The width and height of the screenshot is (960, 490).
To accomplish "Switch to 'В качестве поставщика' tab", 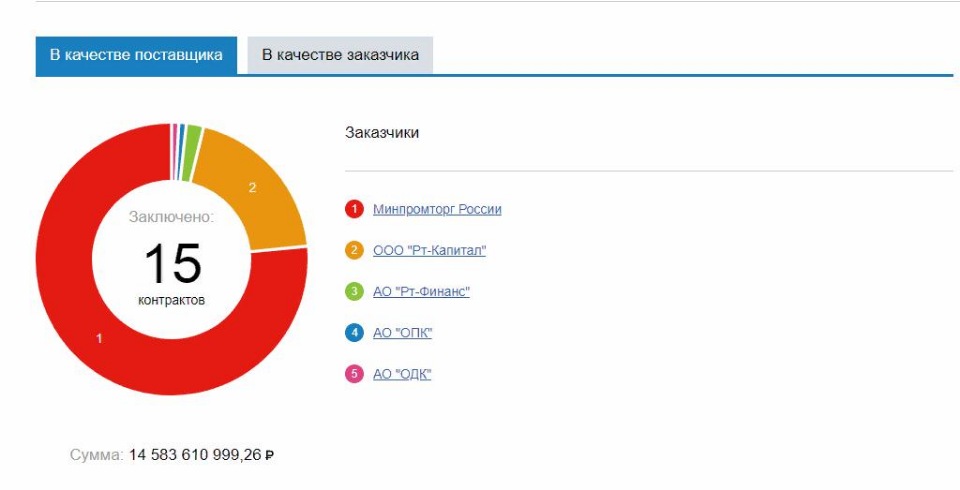I will [x=136, y=56].
